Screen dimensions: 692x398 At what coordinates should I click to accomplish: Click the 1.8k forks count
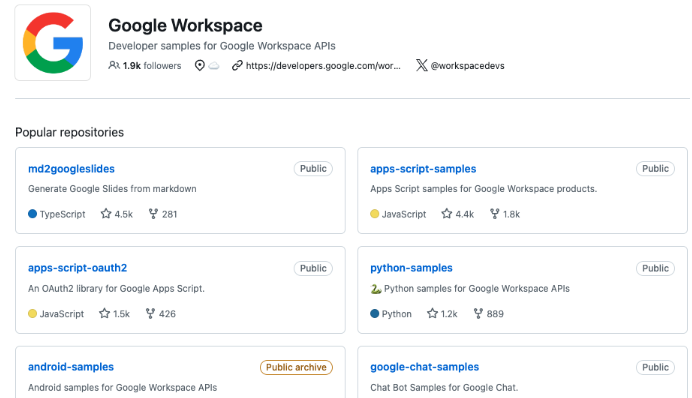click(511, 214)
